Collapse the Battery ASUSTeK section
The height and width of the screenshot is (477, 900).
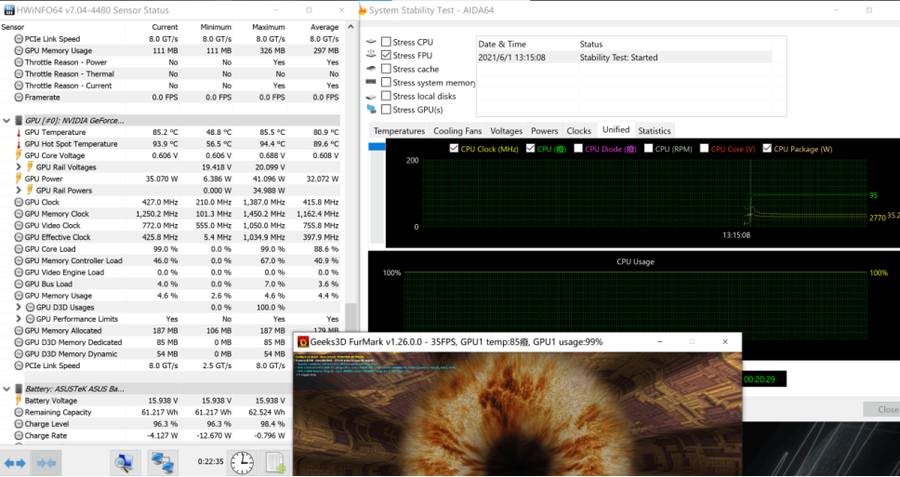8,388
